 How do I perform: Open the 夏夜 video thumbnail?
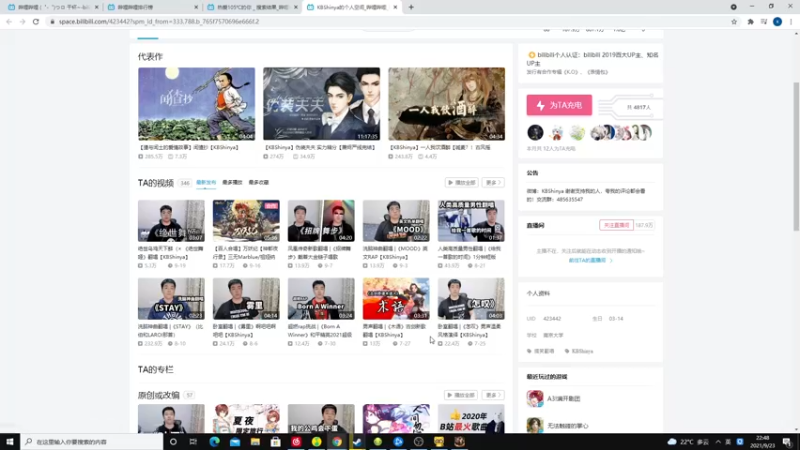tap(246, 419)
